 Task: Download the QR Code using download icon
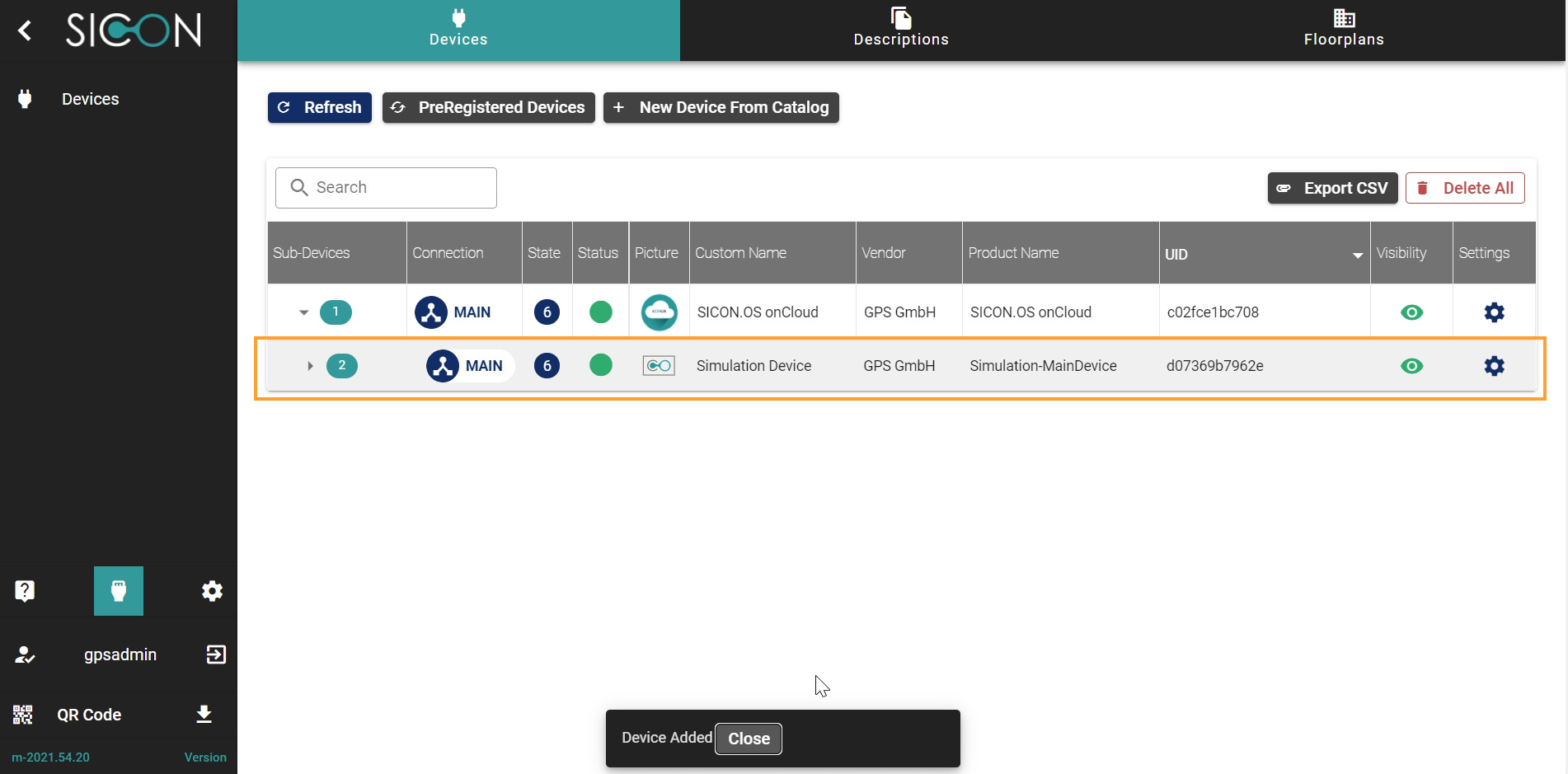(x=204, y=714)
